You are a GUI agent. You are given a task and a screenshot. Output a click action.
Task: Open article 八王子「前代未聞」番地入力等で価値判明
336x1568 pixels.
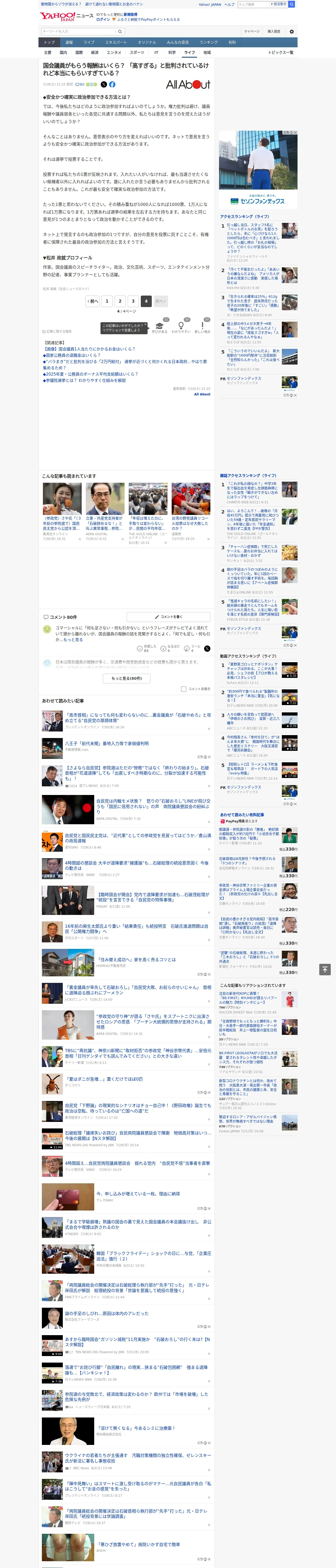coord(107,743)
